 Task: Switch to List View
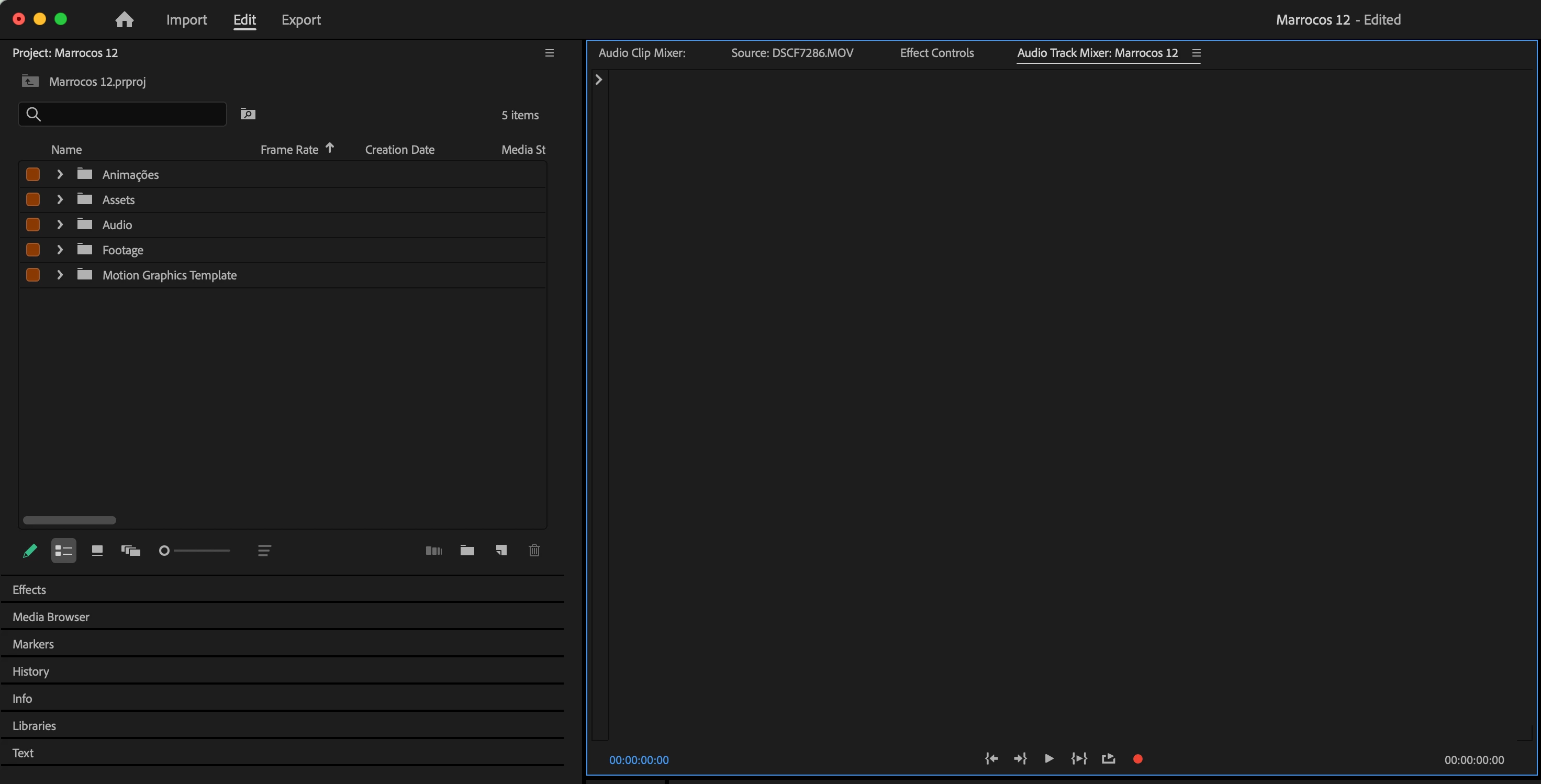point(63,550)
